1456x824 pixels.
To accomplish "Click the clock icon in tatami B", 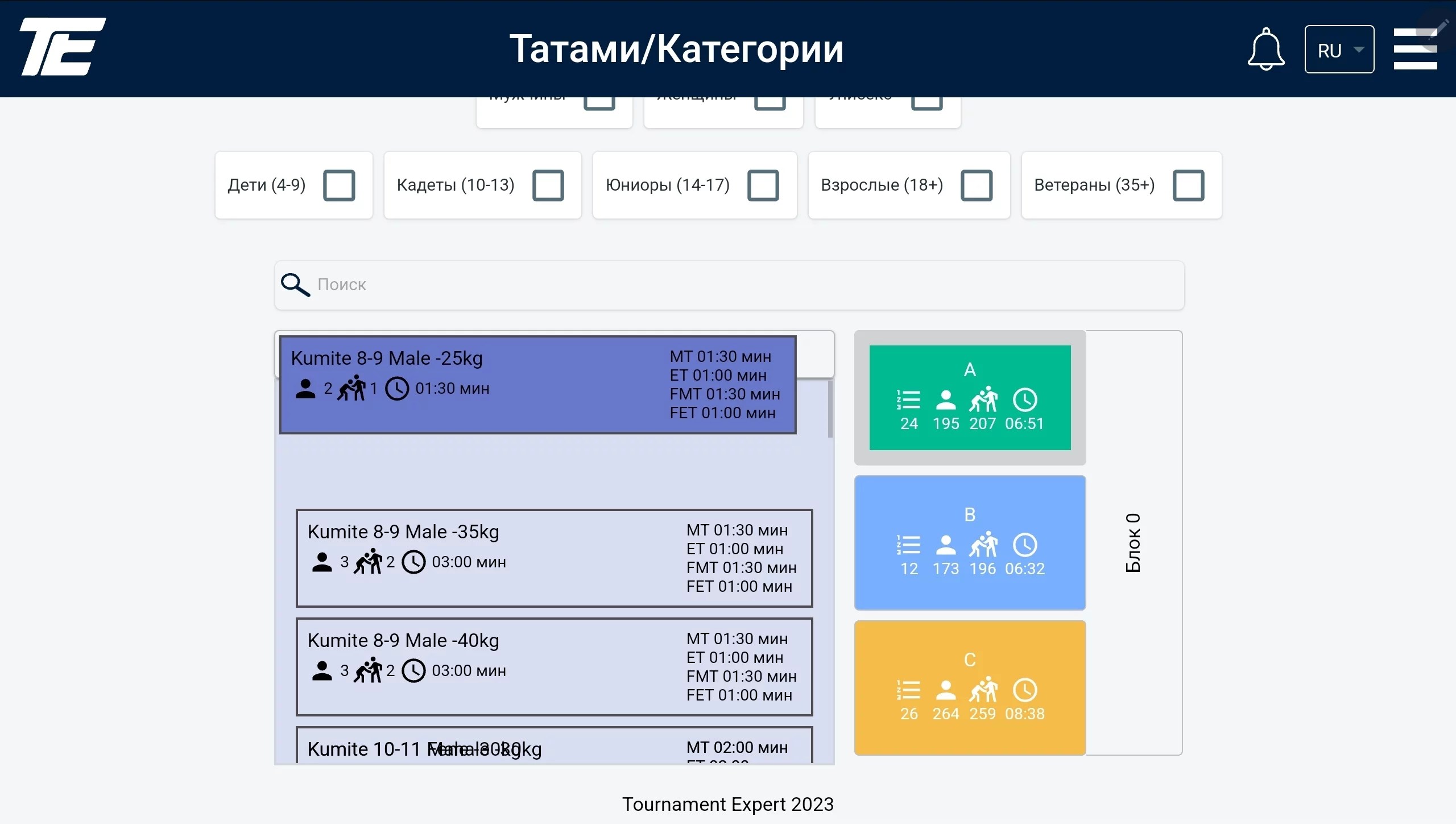I will [x=1025, y=545].
